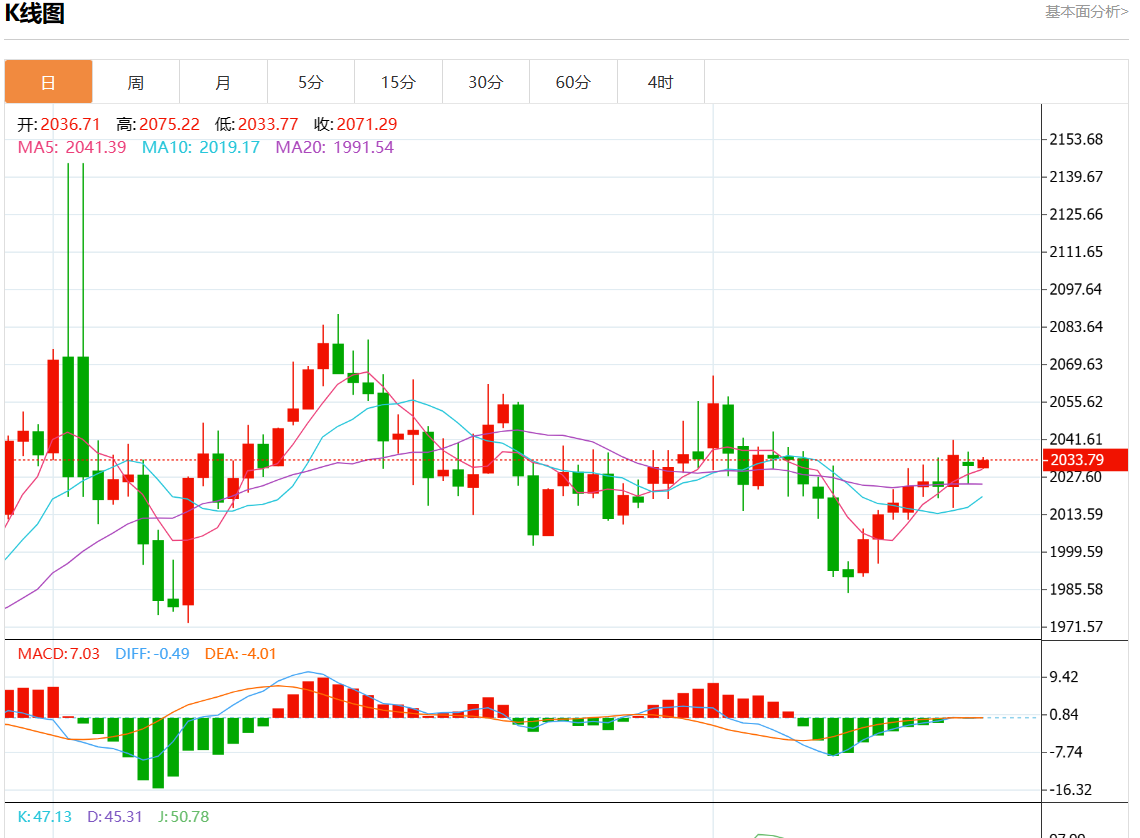Image resolution: width=1140 pixels, height=838 pixels.
Task: Open the 30分 timeframe tab
Action: click(486, 82)
